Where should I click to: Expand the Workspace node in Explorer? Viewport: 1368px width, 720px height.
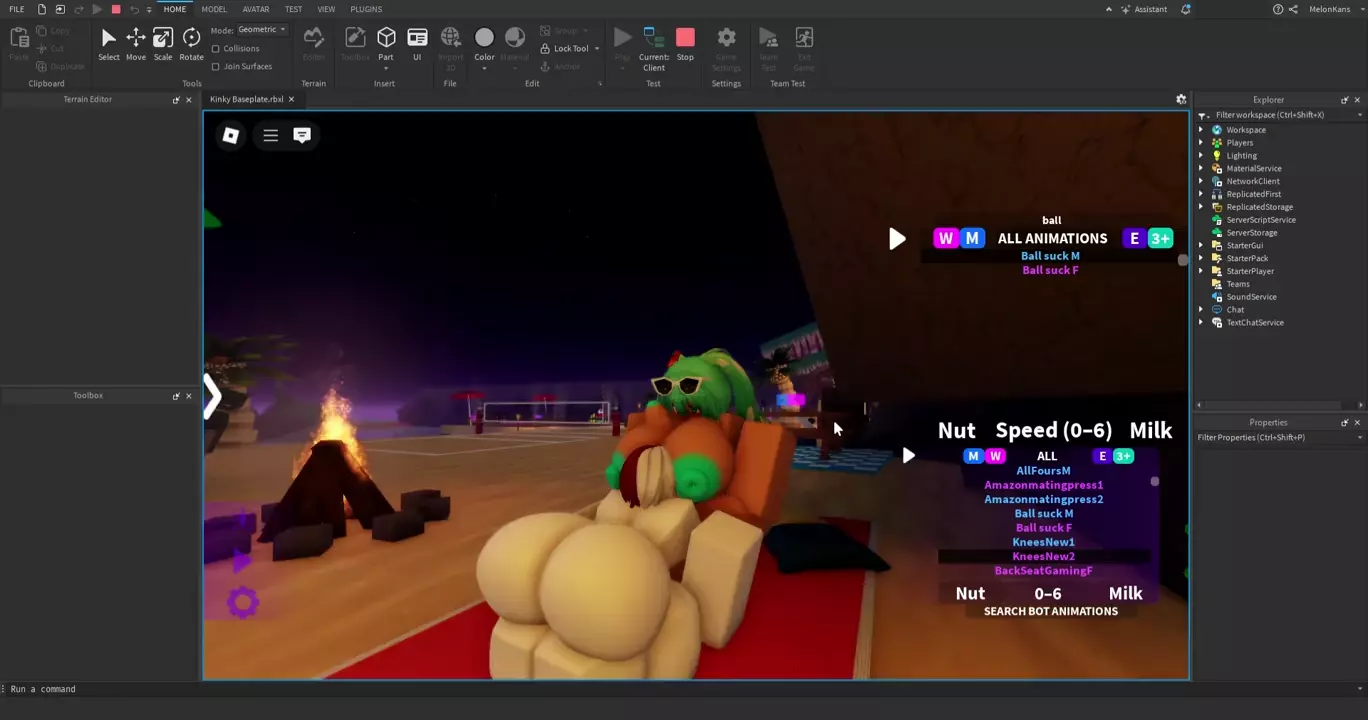point(1201,130)
